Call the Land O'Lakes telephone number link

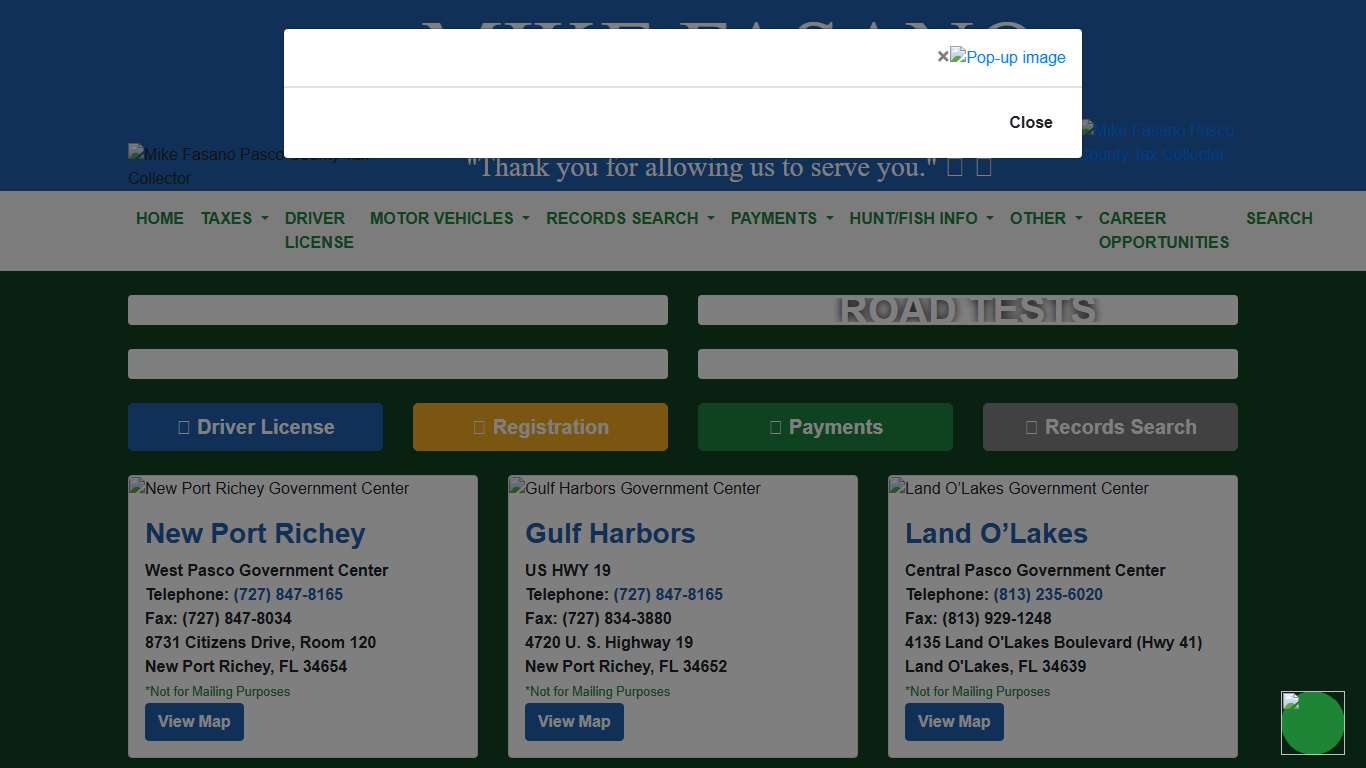[1047, 594]
